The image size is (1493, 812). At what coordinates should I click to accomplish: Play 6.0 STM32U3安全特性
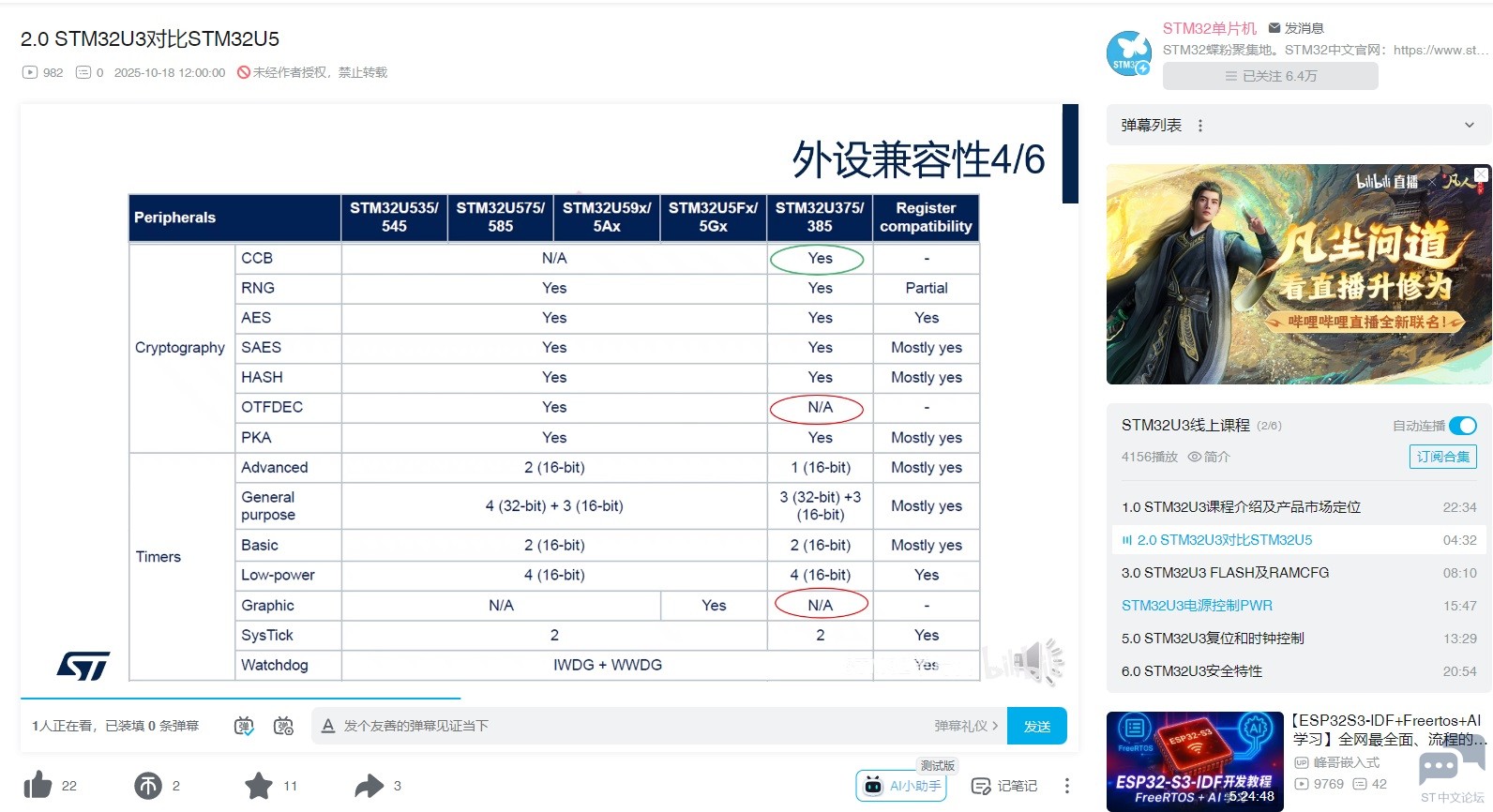click(1299, 671)
